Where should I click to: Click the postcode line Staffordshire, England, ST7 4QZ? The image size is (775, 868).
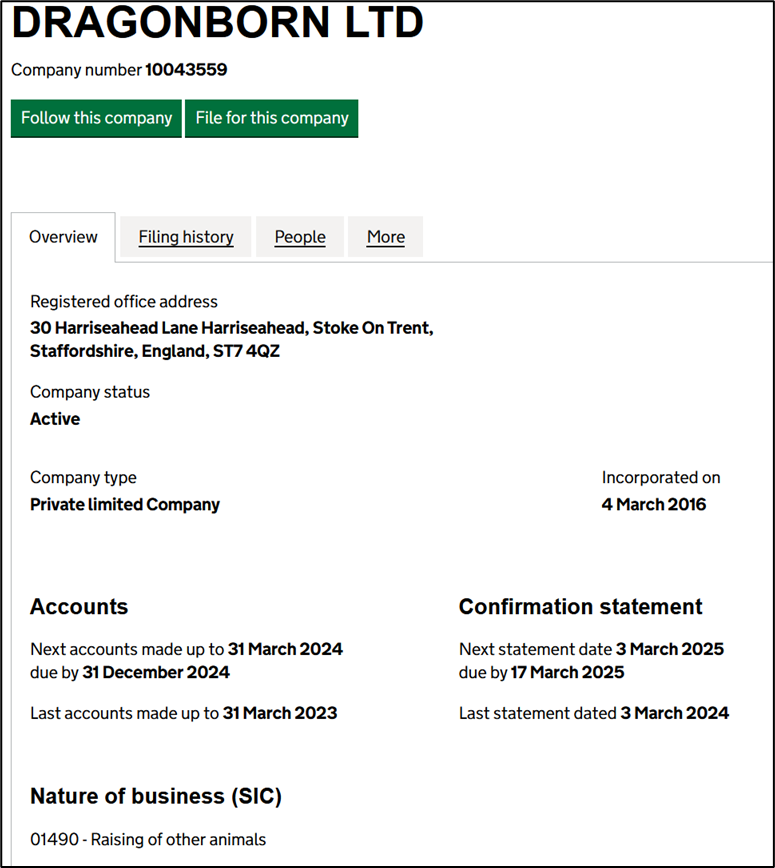[x=155, y=351]
